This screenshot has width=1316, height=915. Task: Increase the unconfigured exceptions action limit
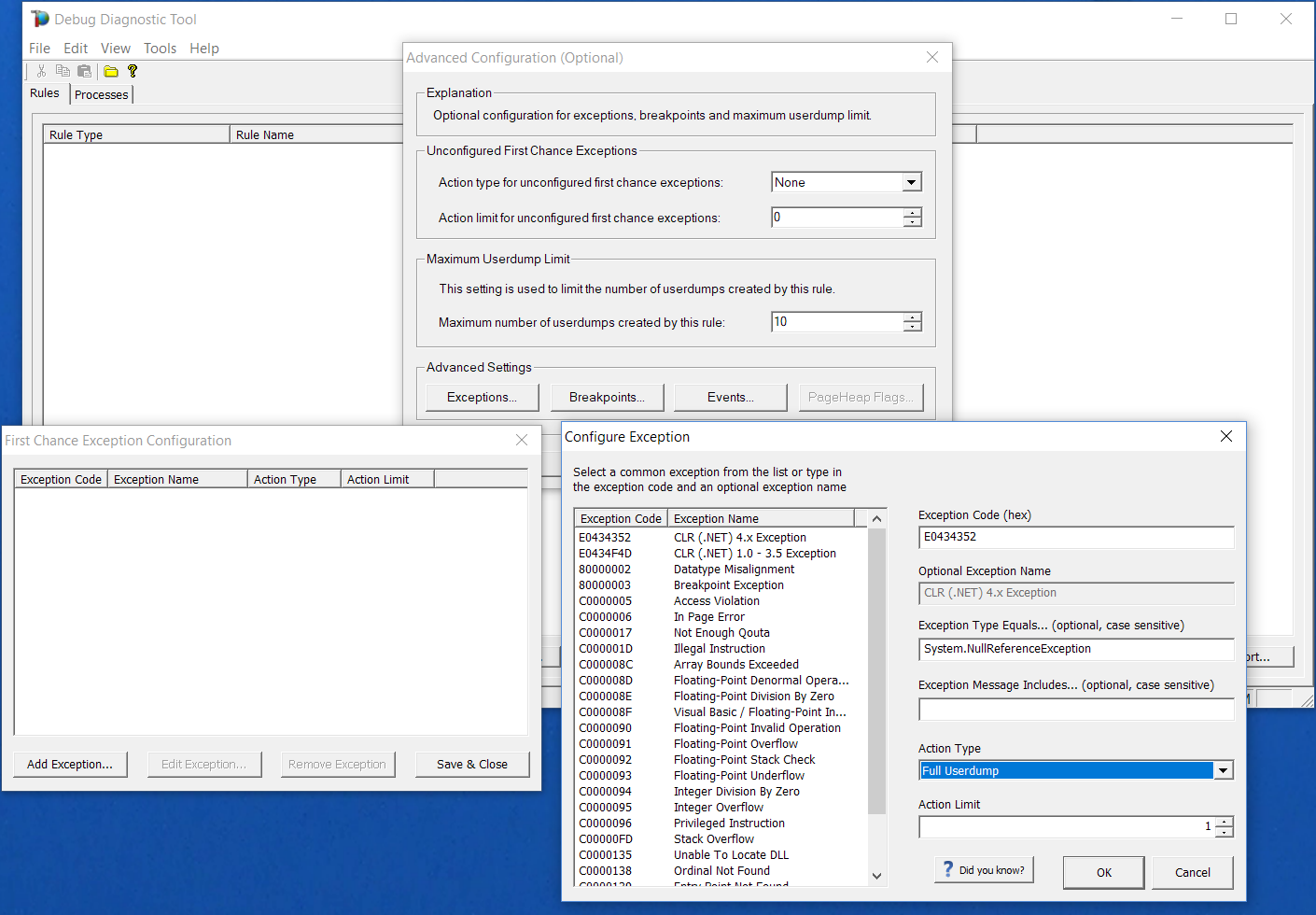912,213
